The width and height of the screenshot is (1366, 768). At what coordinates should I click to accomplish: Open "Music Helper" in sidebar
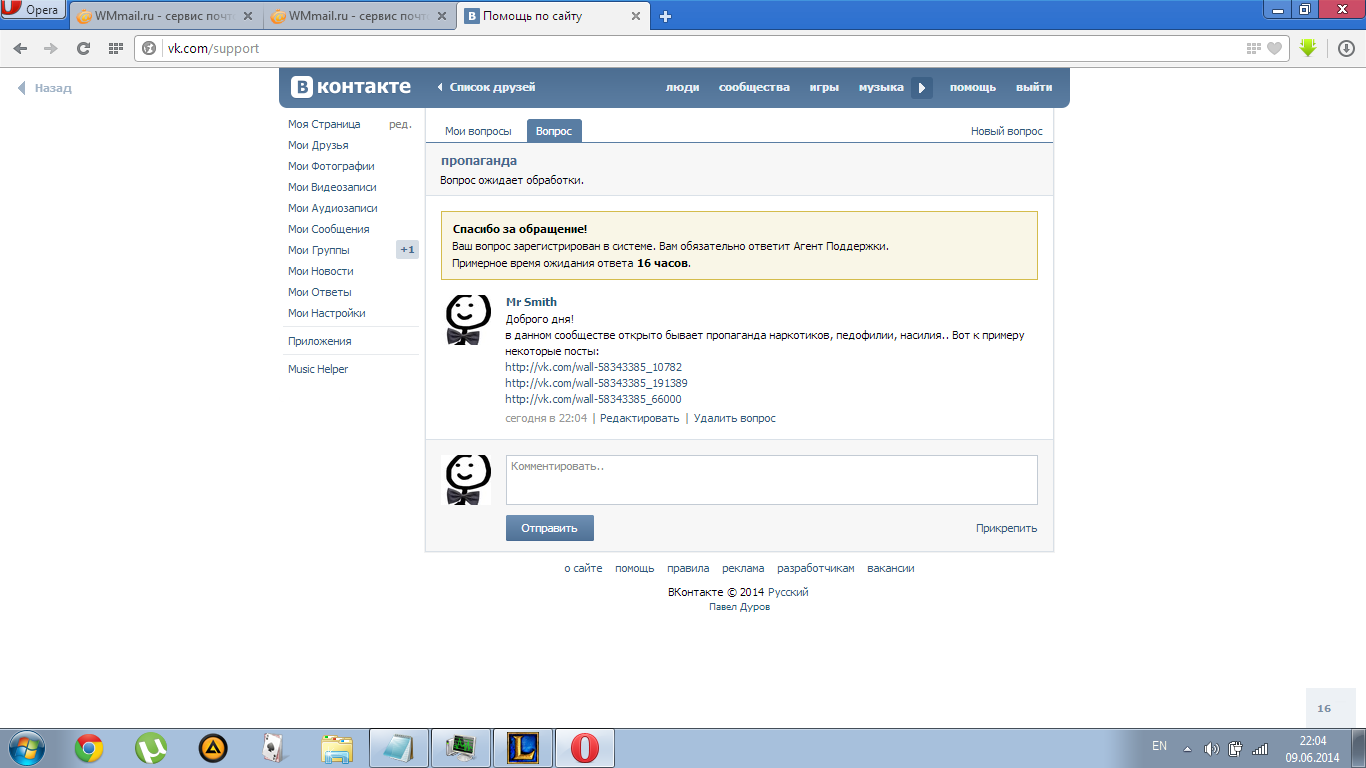click(x=318, y=369)
